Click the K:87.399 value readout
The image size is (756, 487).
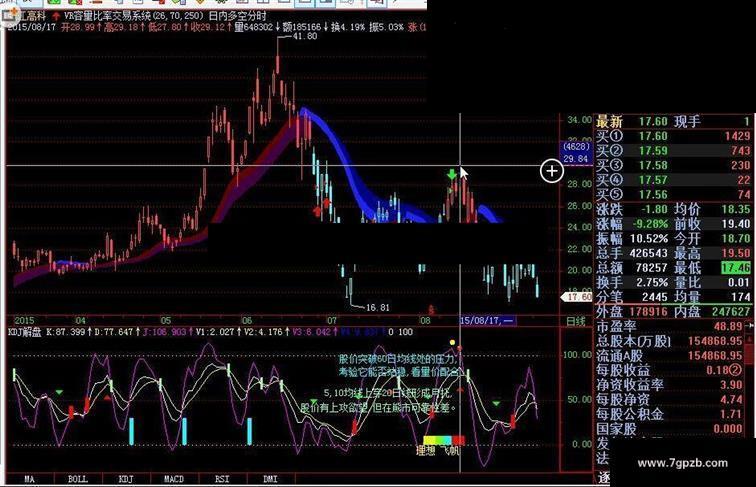click(x=66, y=332)
